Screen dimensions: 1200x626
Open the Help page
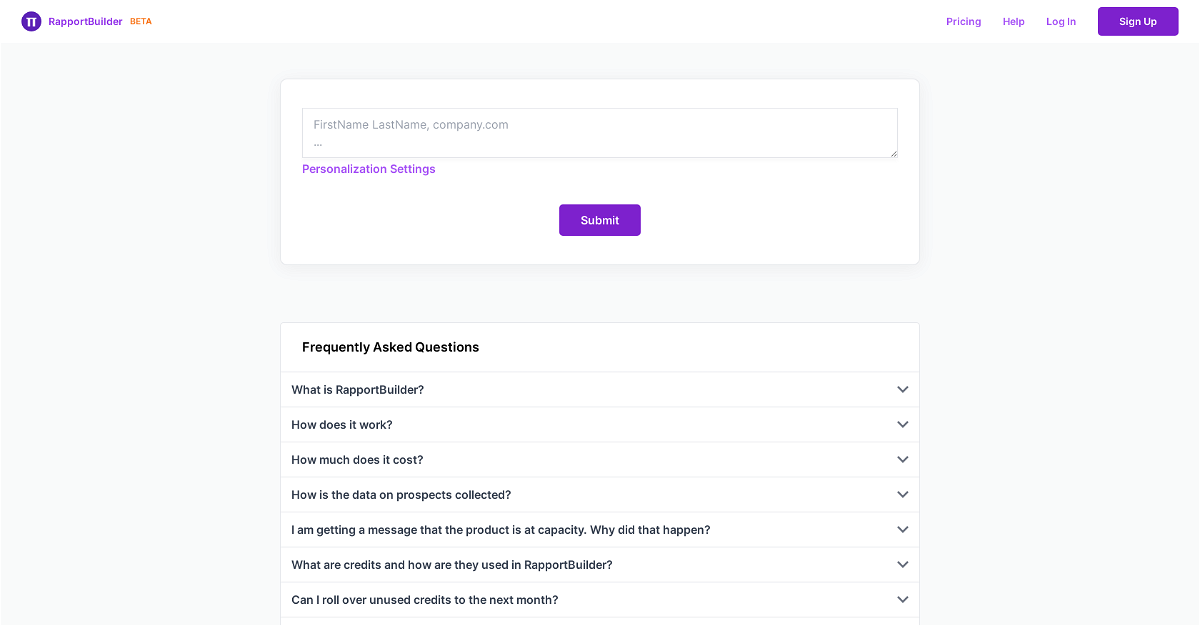[x=1013, y=22]
